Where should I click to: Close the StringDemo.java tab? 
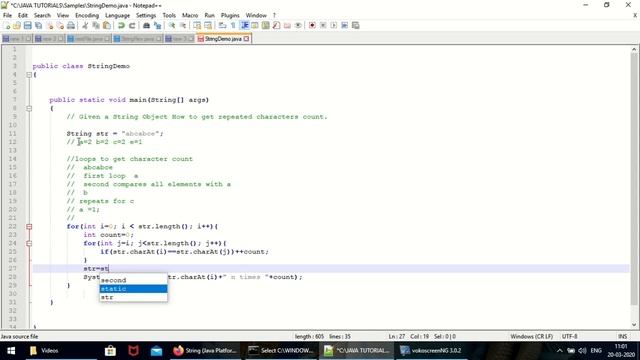click(x=247, y=39)
